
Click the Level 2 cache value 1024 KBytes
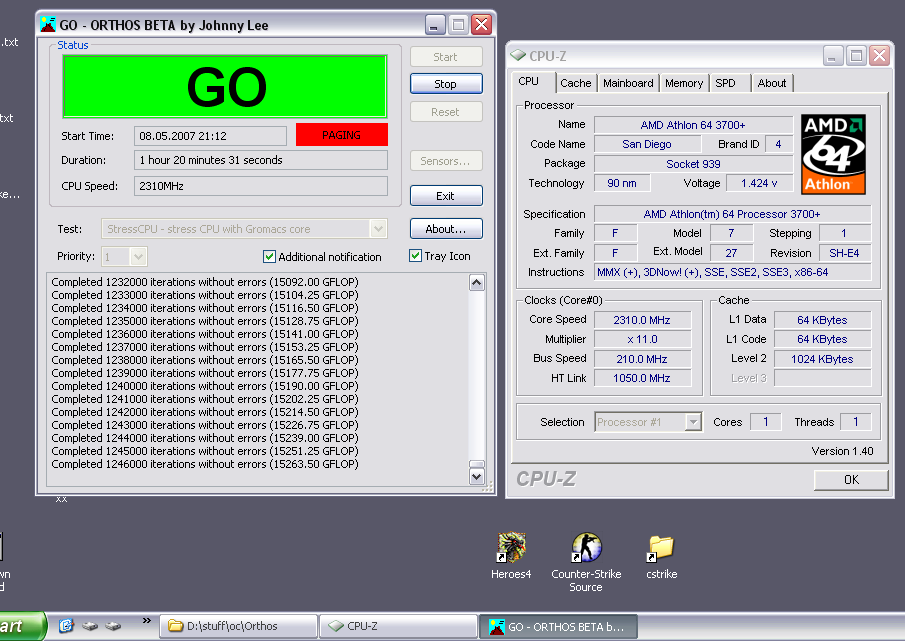coord(822,359)
